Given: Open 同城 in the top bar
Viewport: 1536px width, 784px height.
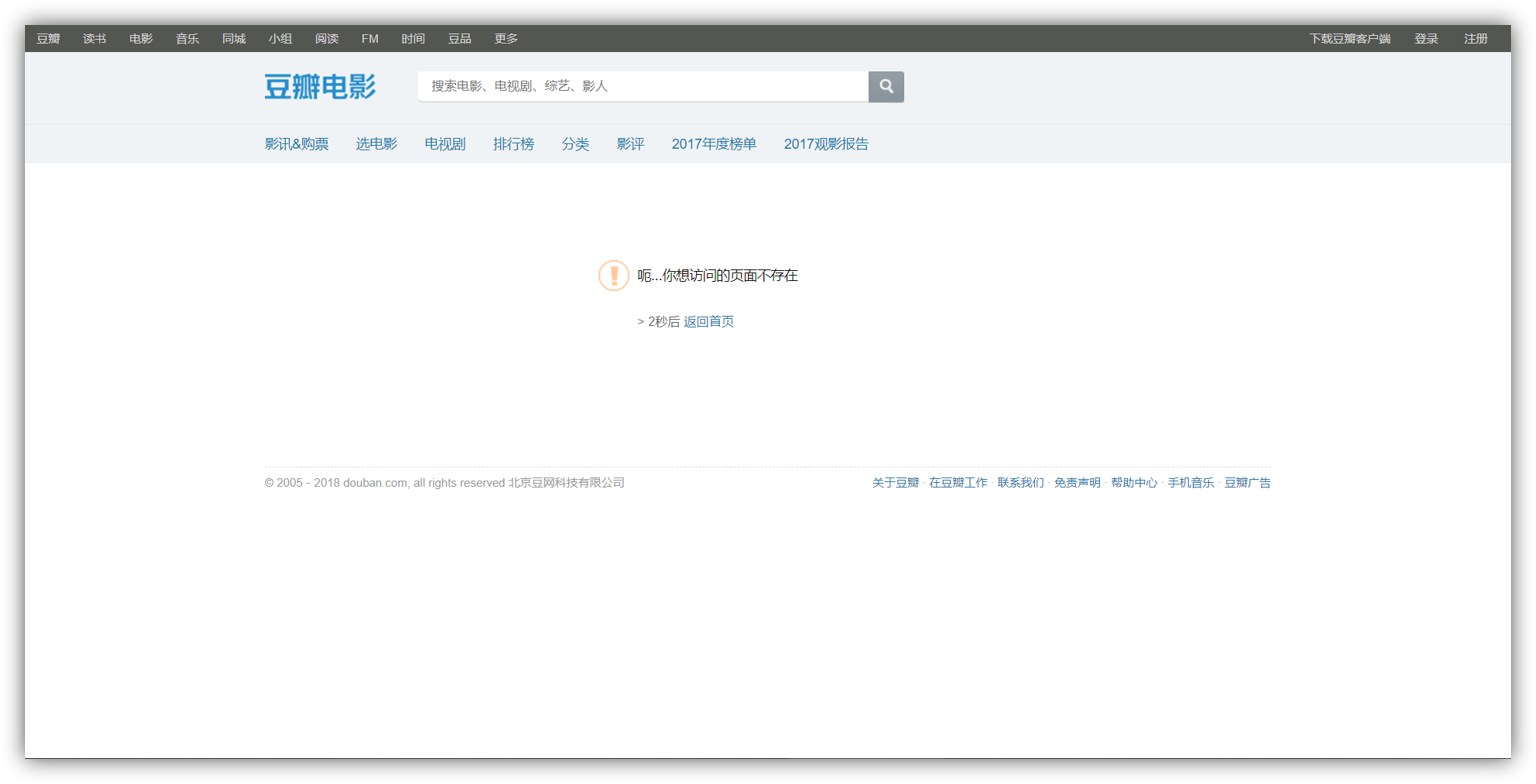Looking at the screenshot, I should pos(234,39).
